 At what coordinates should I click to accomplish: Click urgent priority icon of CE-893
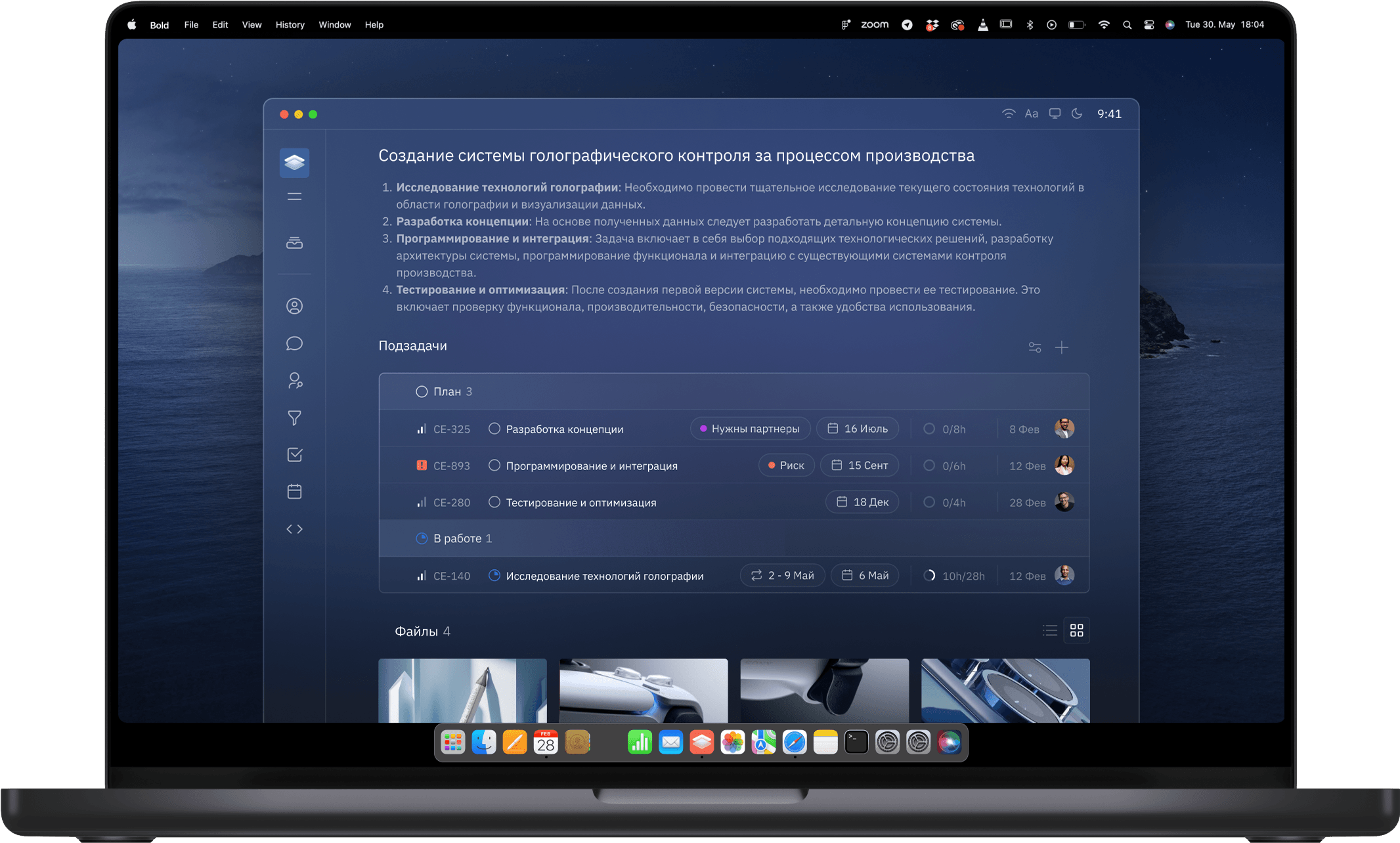click(x=422, y=465)
